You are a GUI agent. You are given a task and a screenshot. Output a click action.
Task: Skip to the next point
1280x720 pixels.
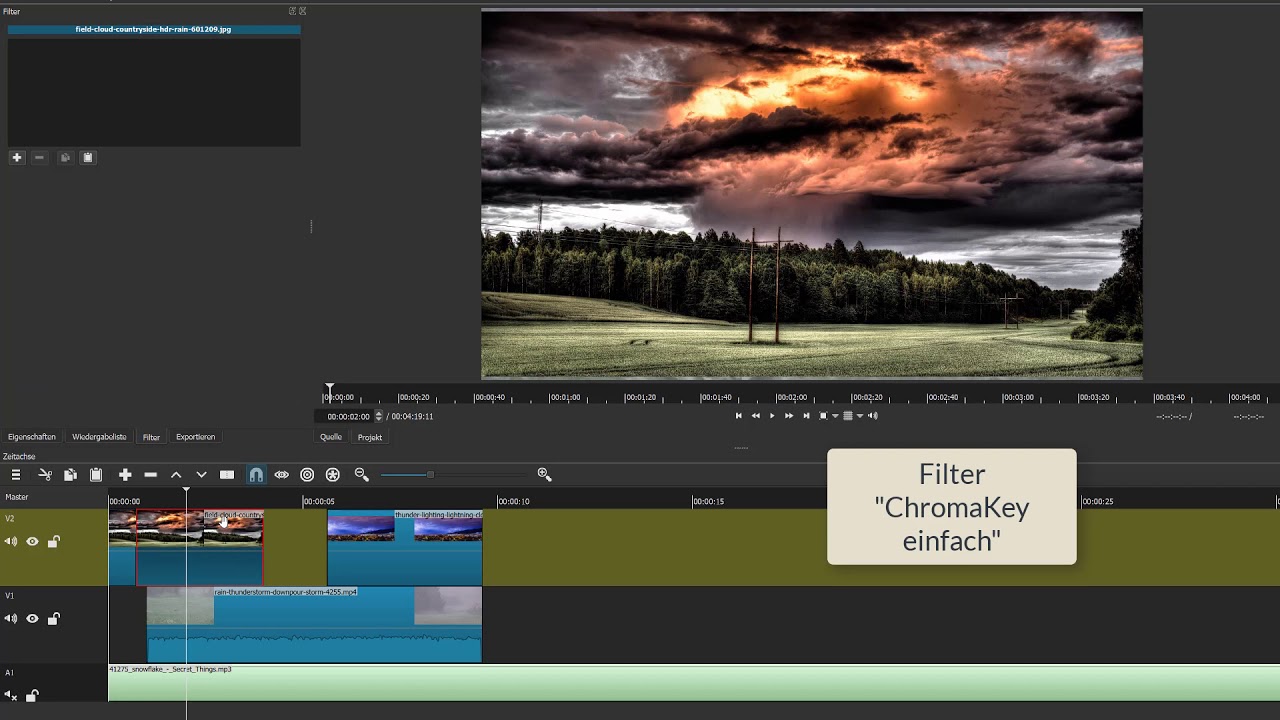pos(806,416)
